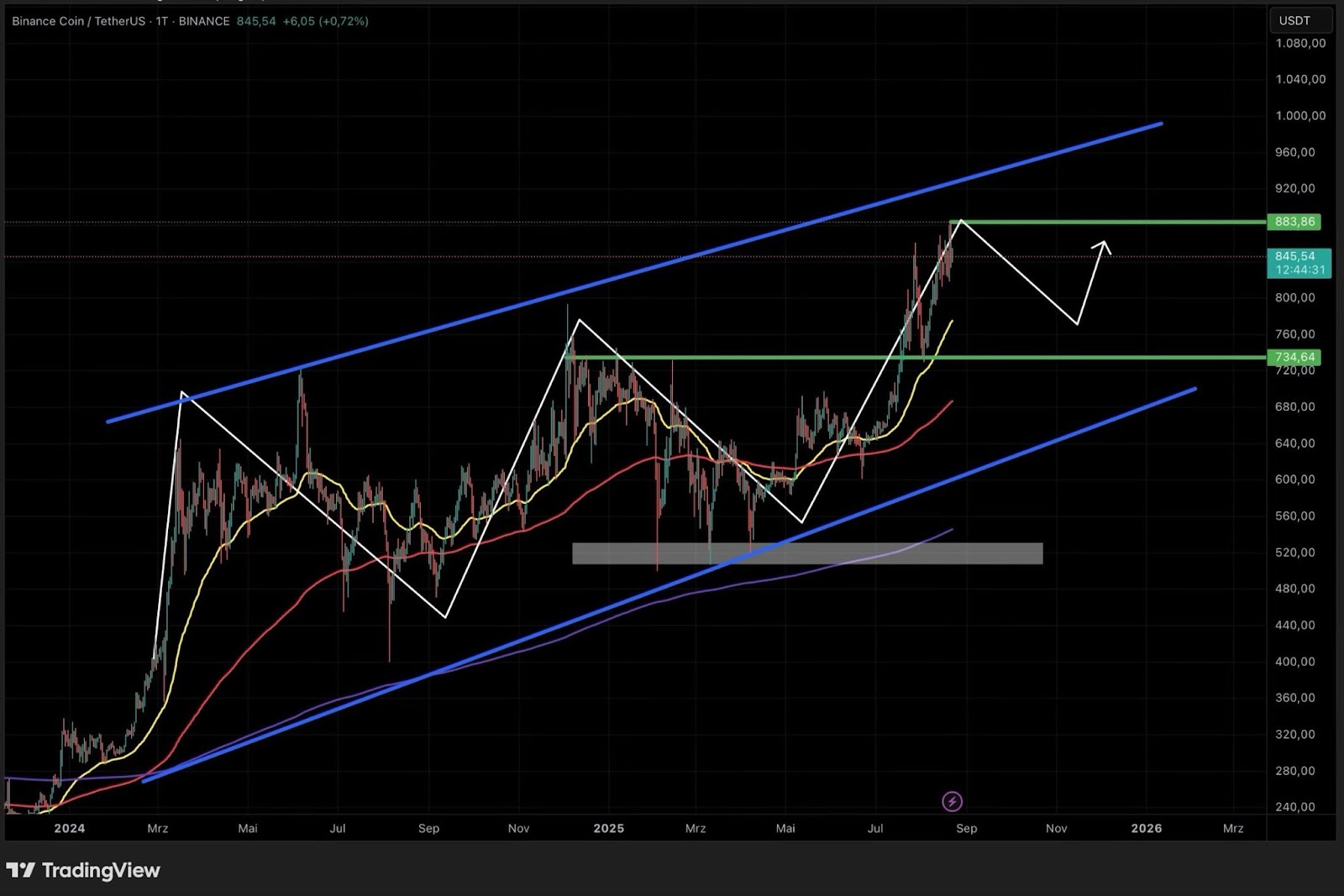Viewport: 1344px width, 896px height.
Task: Click the 734,64 green price label
Action: click(1294, 357)
